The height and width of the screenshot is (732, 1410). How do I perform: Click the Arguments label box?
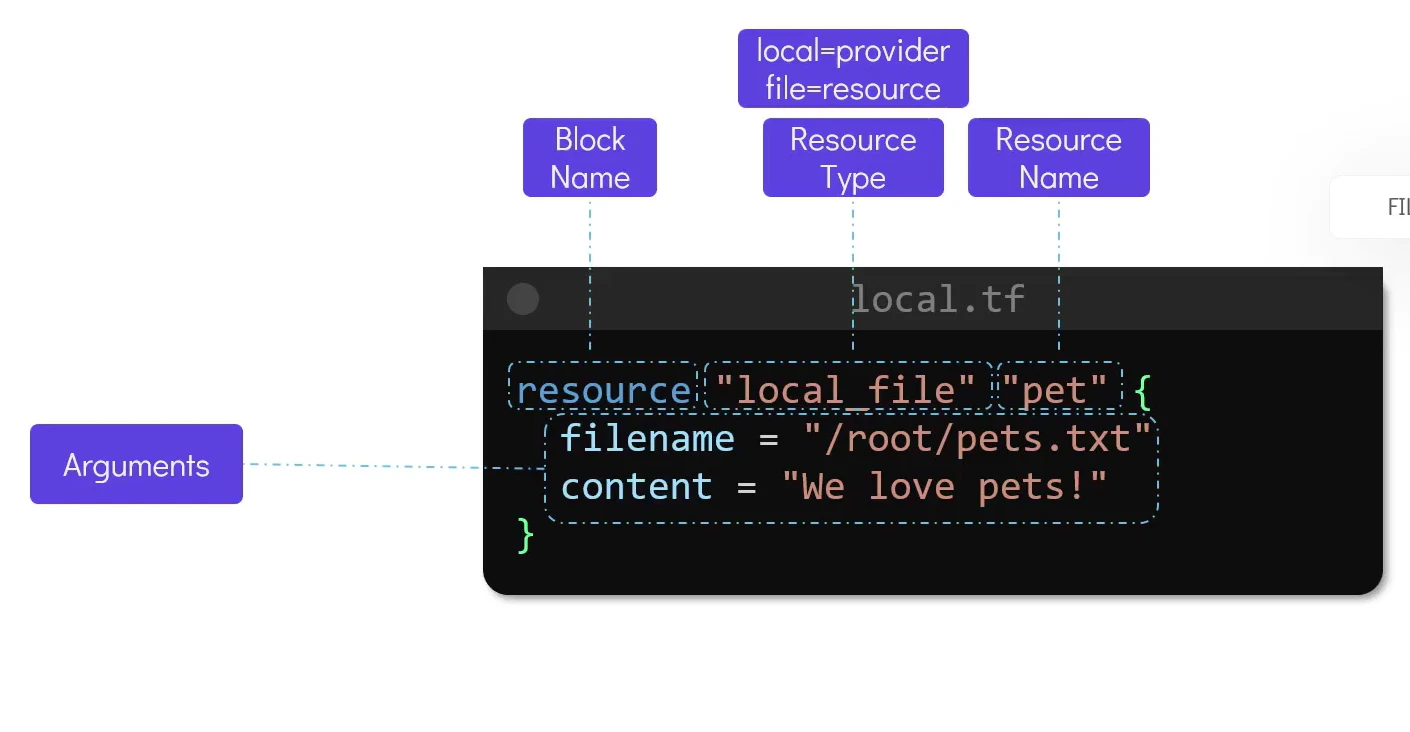tap(136, 465)
